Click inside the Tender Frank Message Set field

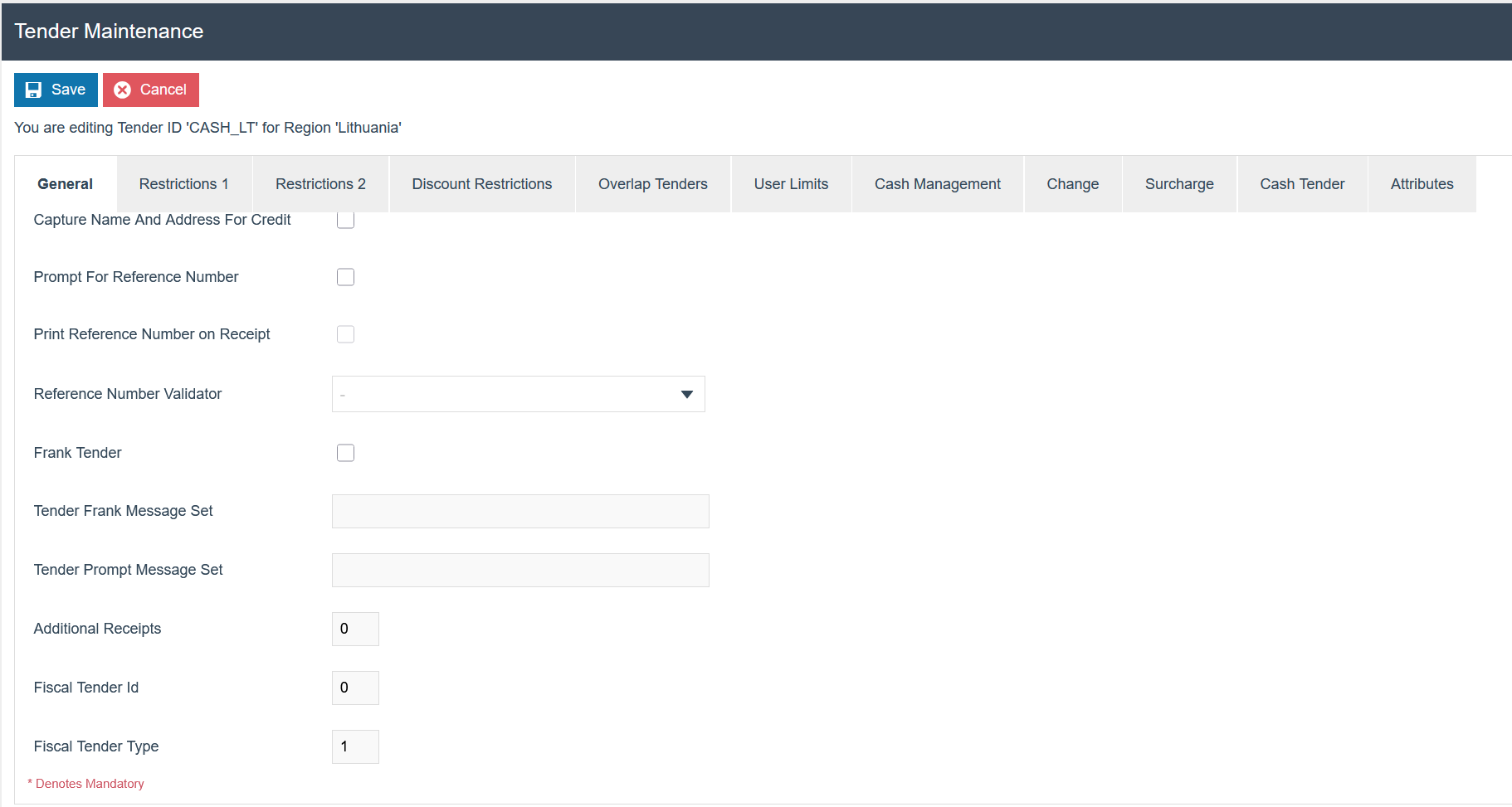(x=520, y=512)
